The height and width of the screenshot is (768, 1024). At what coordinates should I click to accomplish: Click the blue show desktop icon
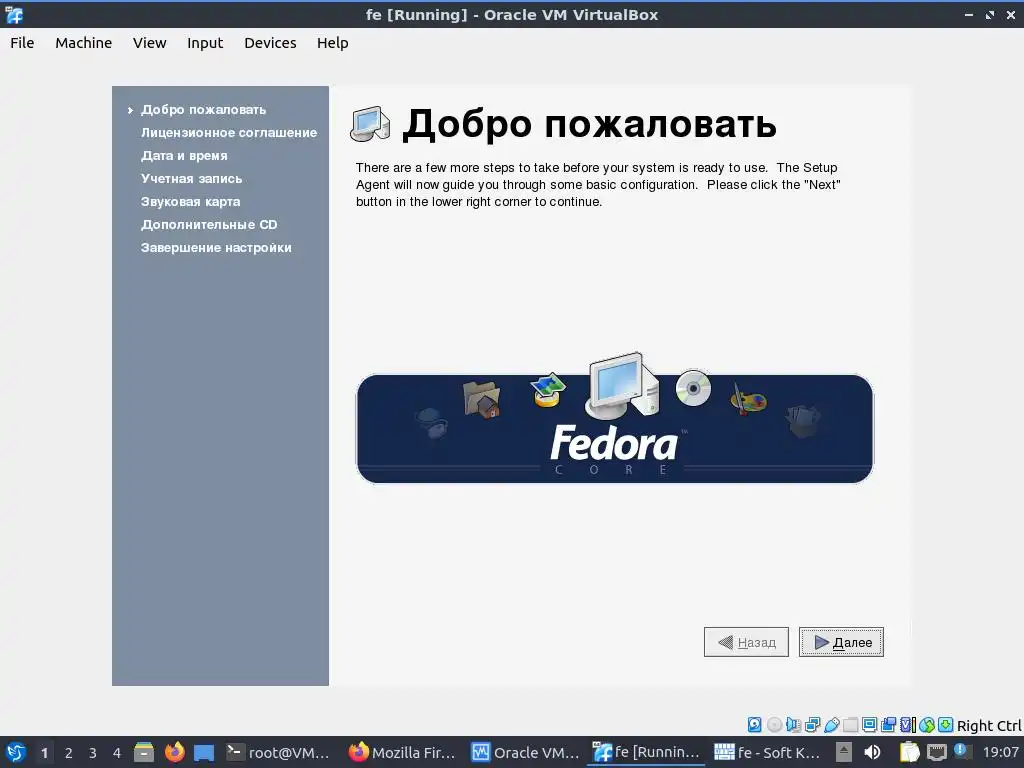click(204, 753)
